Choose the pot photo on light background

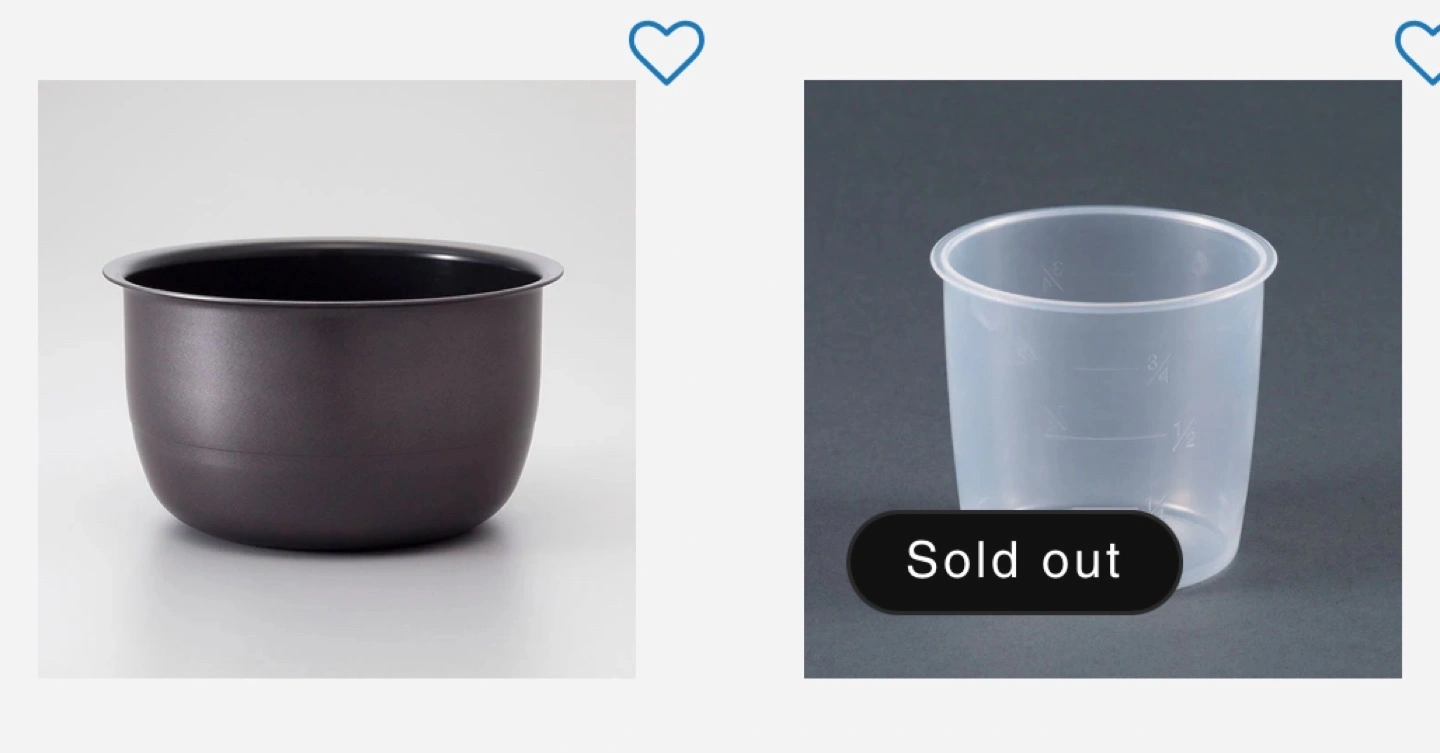[336, 379]
